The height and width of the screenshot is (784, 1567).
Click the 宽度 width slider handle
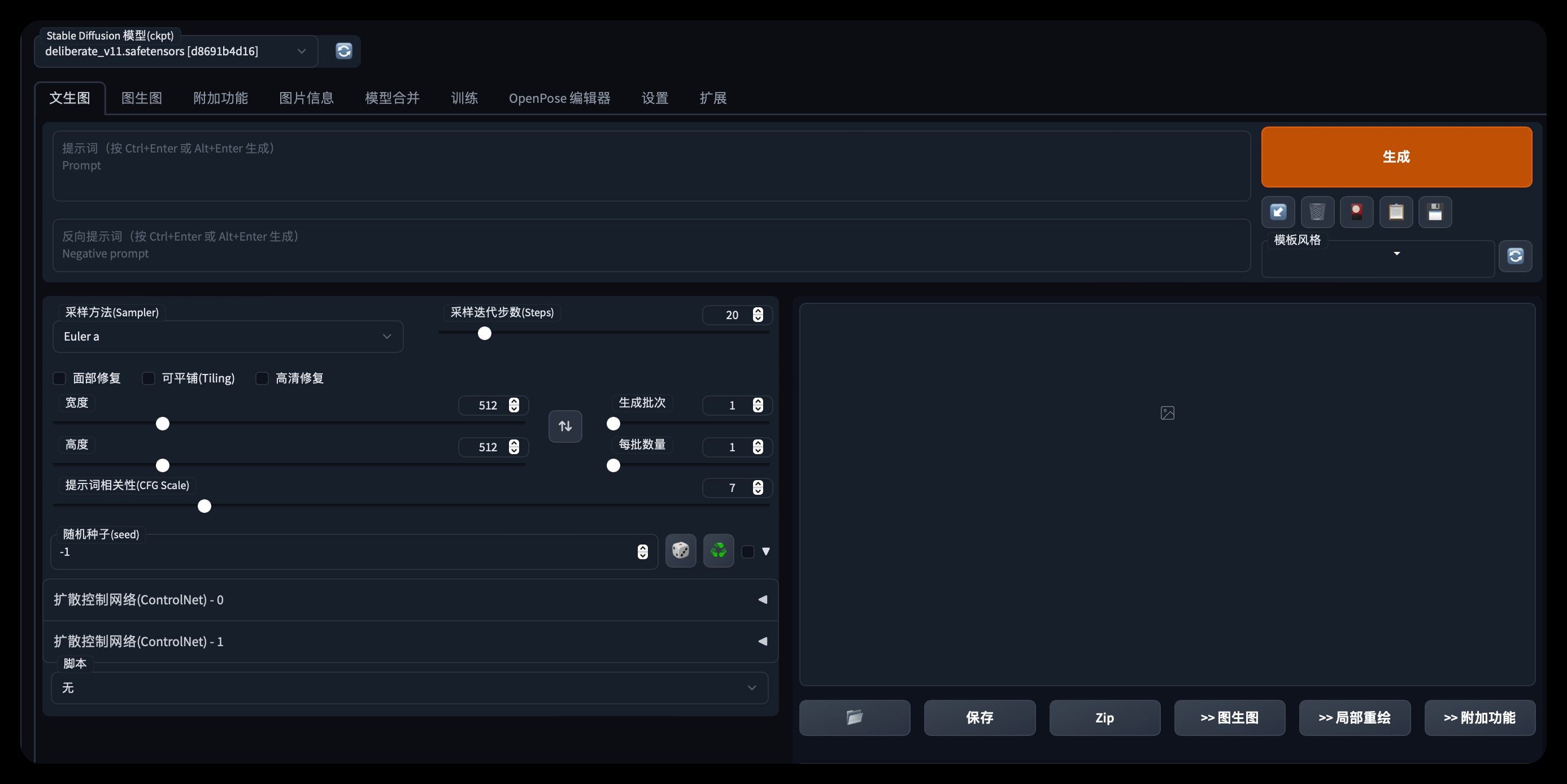pyautogui.click(x=163, y=423)
